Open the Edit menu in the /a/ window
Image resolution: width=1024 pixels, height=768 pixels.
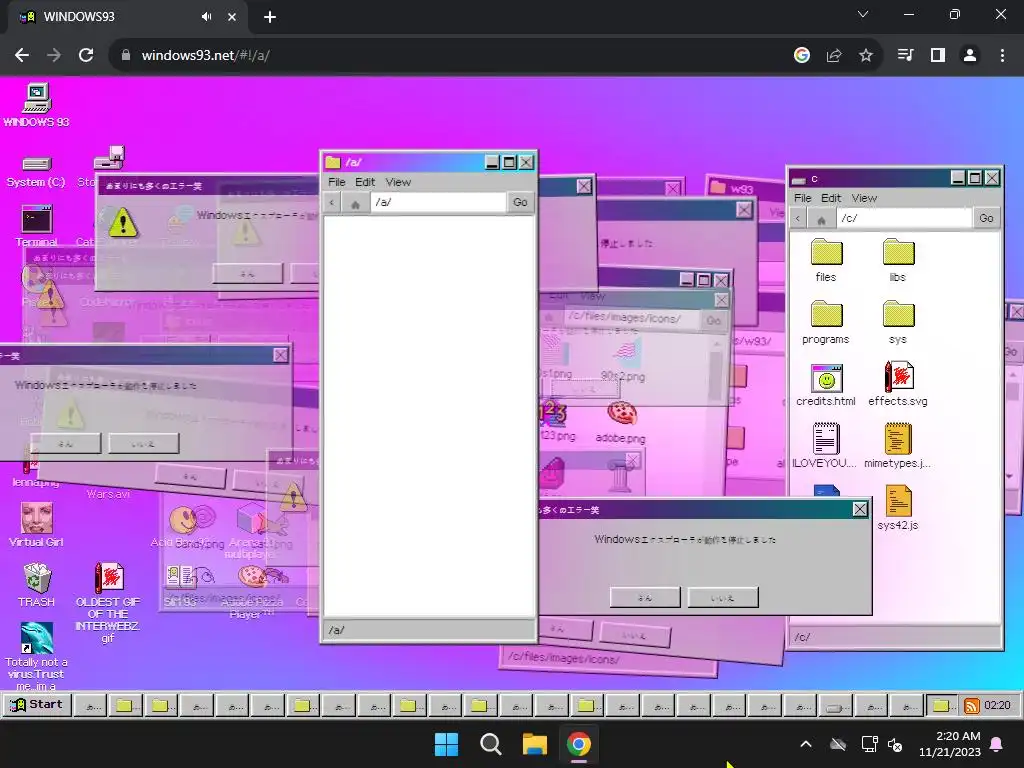tap(365, 182)
